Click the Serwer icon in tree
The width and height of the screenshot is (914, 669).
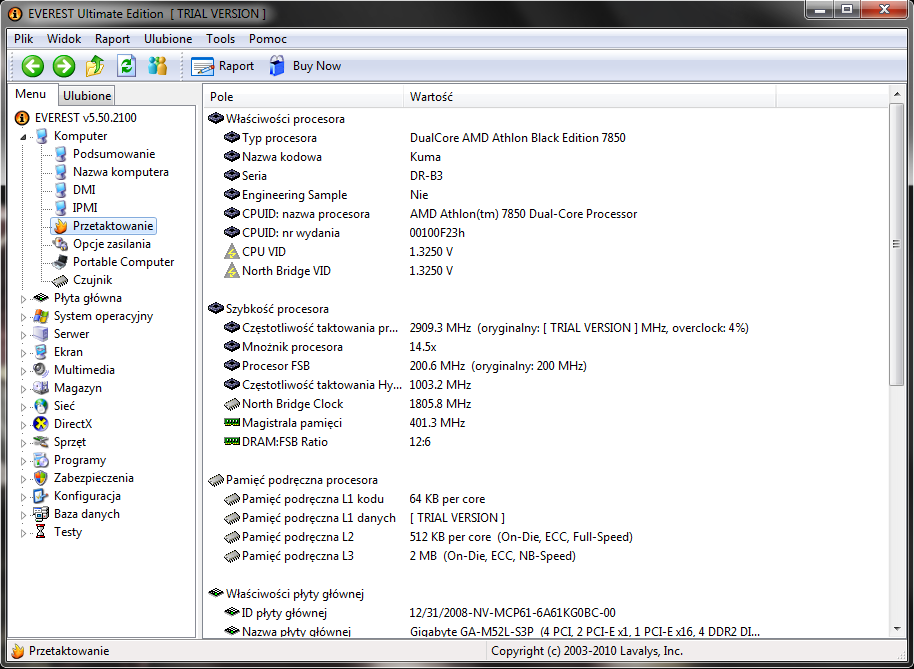pyautogui.click(x=41, y=334)
